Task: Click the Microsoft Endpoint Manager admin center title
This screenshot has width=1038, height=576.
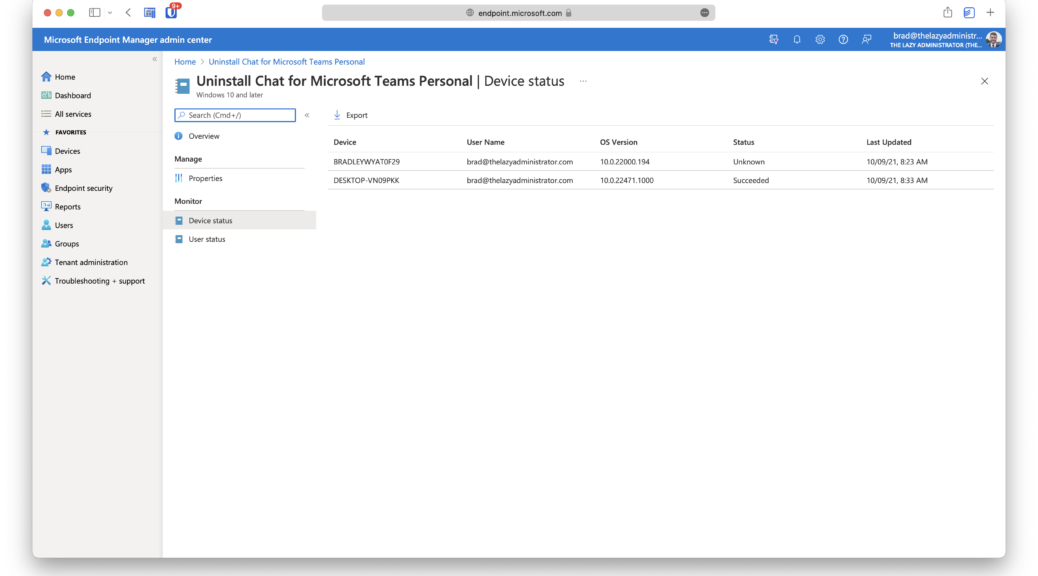Action: coord(128,40)
